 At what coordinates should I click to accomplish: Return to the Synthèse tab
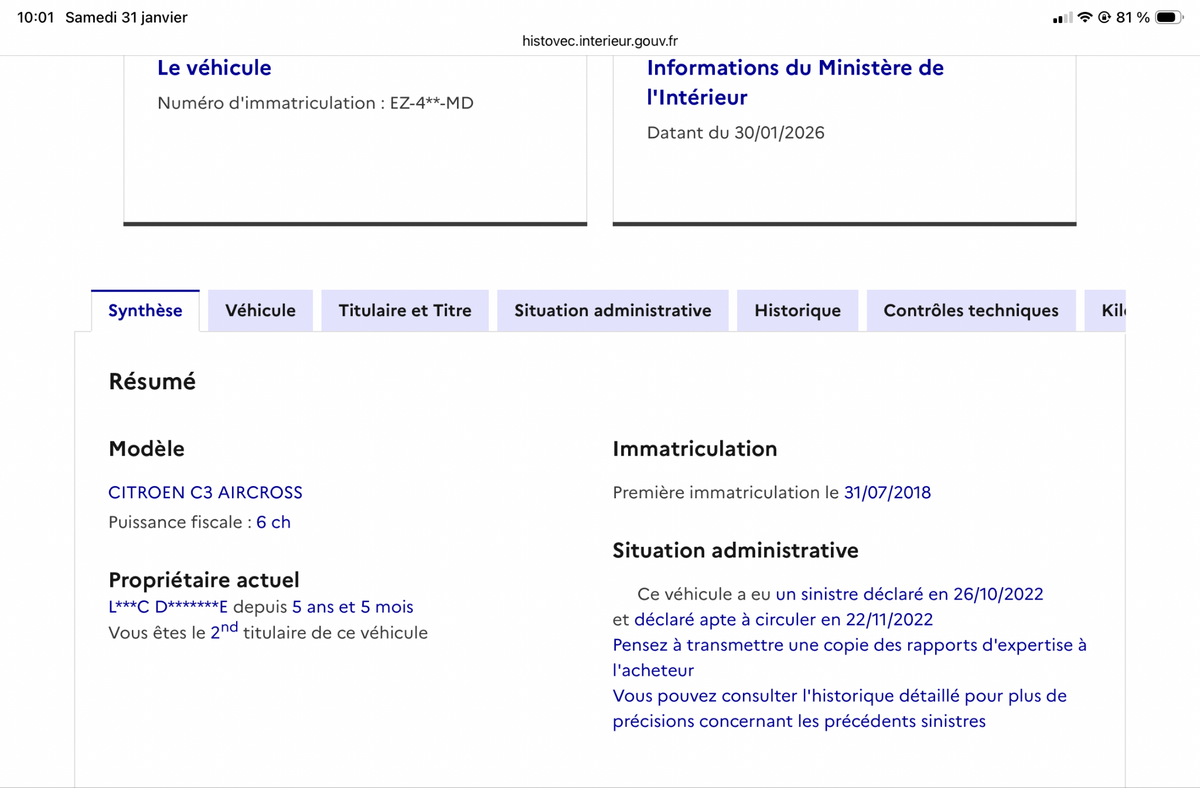(x=145, y=310)
